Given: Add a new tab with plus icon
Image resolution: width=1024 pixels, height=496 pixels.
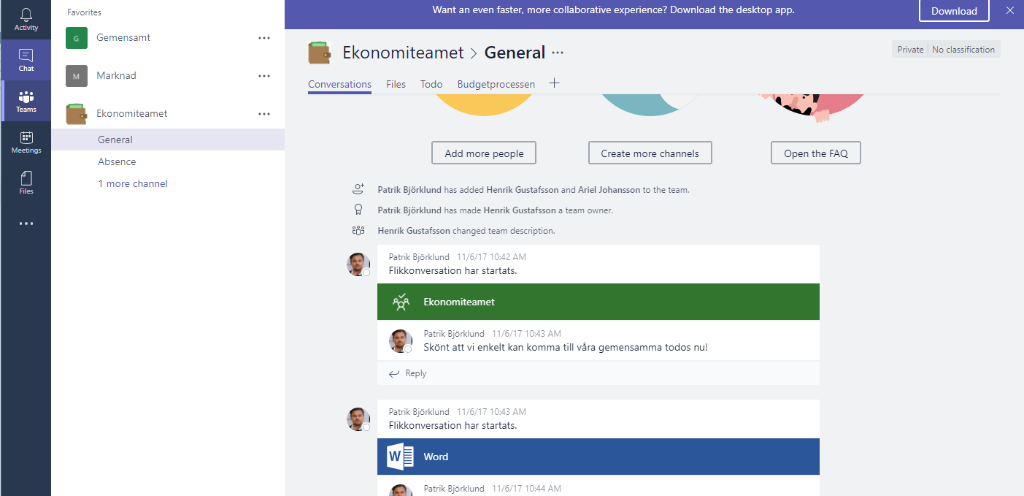Looking at the screenshot, I should [554, 84].
